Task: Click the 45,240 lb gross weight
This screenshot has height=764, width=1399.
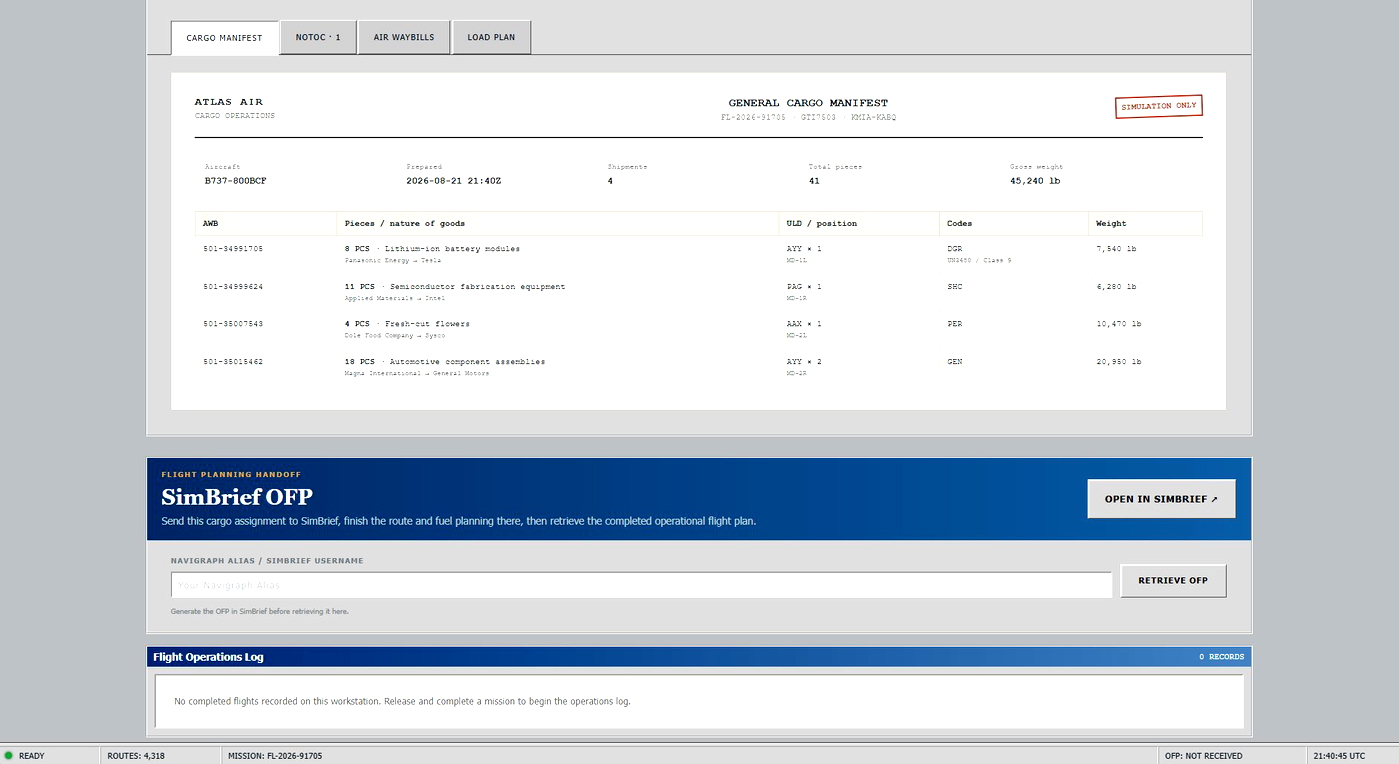Action: pyautogui.click(x=1037, y=181)
